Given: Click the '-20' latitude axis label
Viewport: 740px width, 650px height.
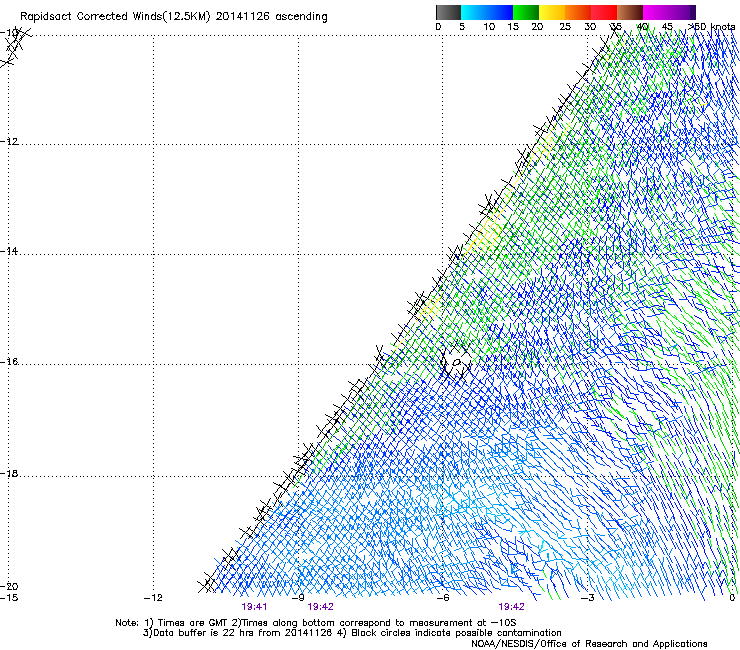Looking at the screenshot, I should (x=9, y=587).
